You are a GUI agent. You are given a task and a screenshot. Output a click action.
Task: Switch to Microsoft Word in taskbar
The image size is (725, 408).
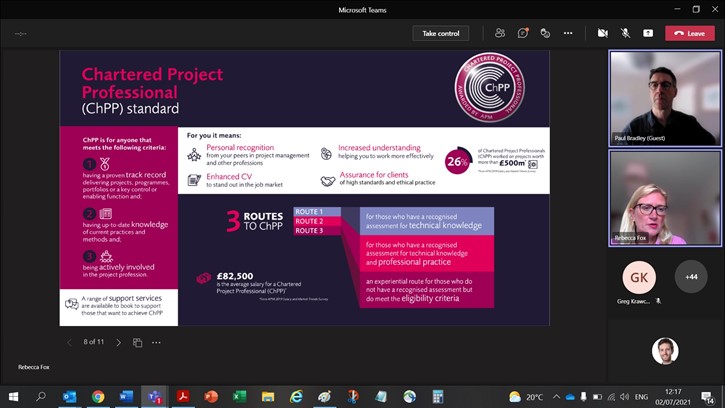point(126,396)
